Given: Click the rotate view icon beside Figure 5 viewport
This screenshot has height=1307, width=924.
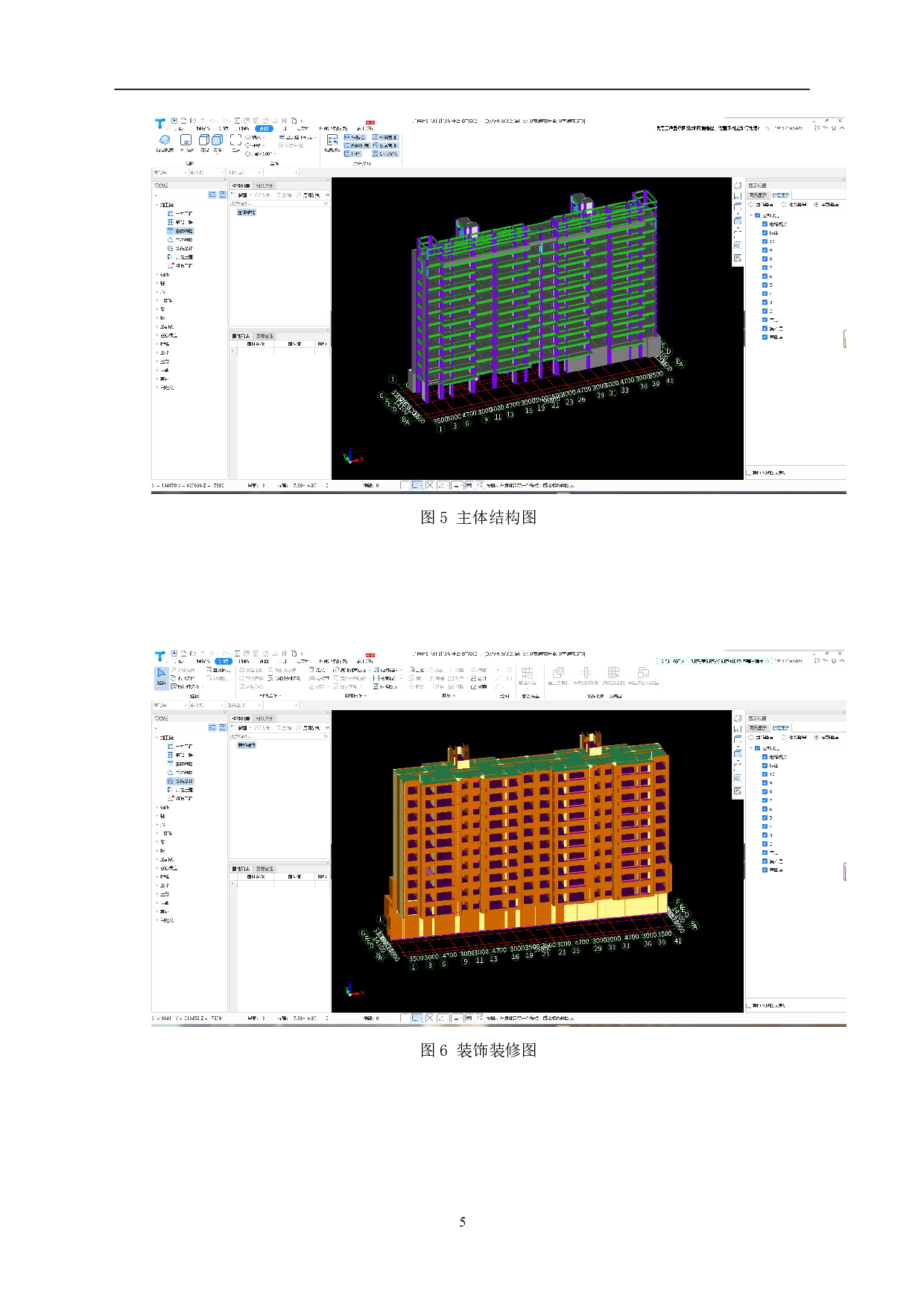Looking at the screenshot, I should pos(738,186).
